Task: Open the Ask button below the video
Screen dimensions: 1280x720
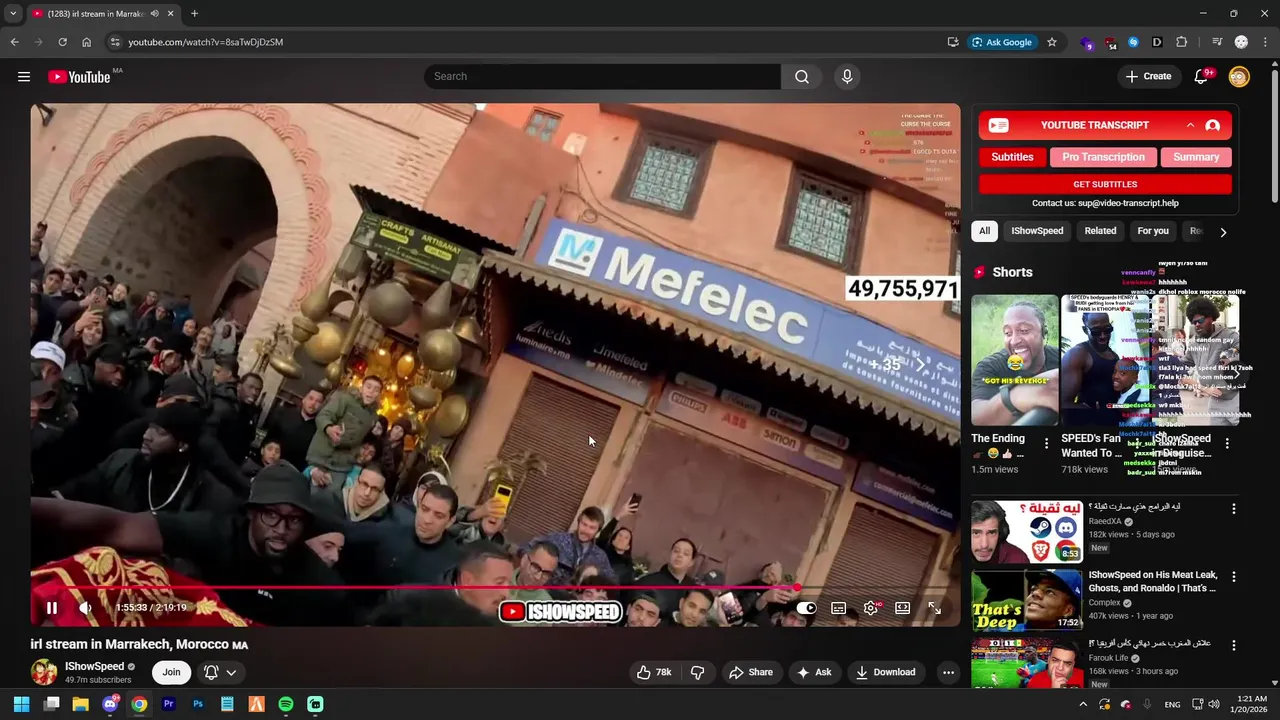Action: click(814, 672)
